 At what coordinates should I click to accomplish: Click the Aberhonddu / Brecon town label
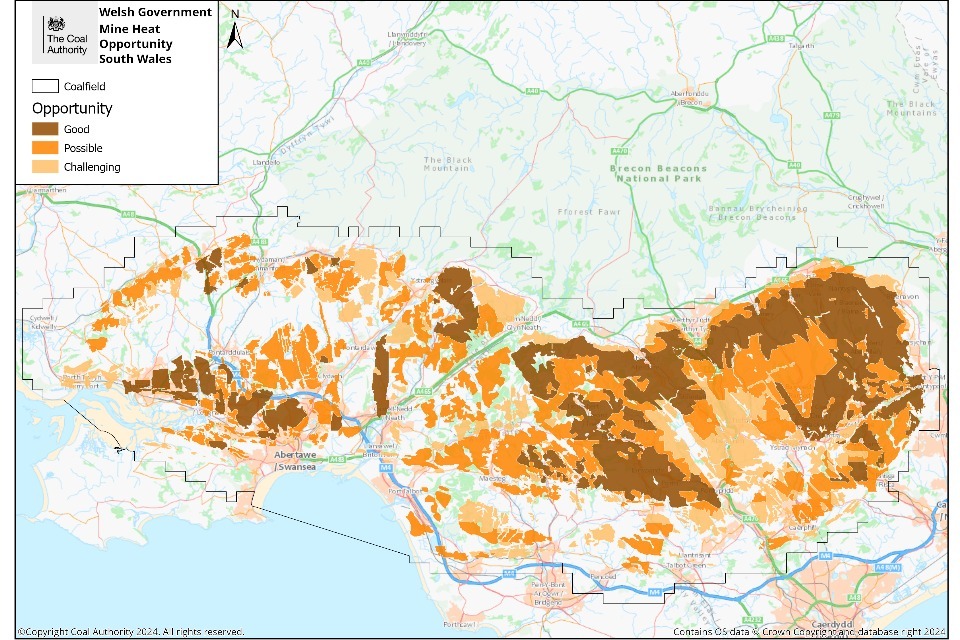tap(688, 98)
